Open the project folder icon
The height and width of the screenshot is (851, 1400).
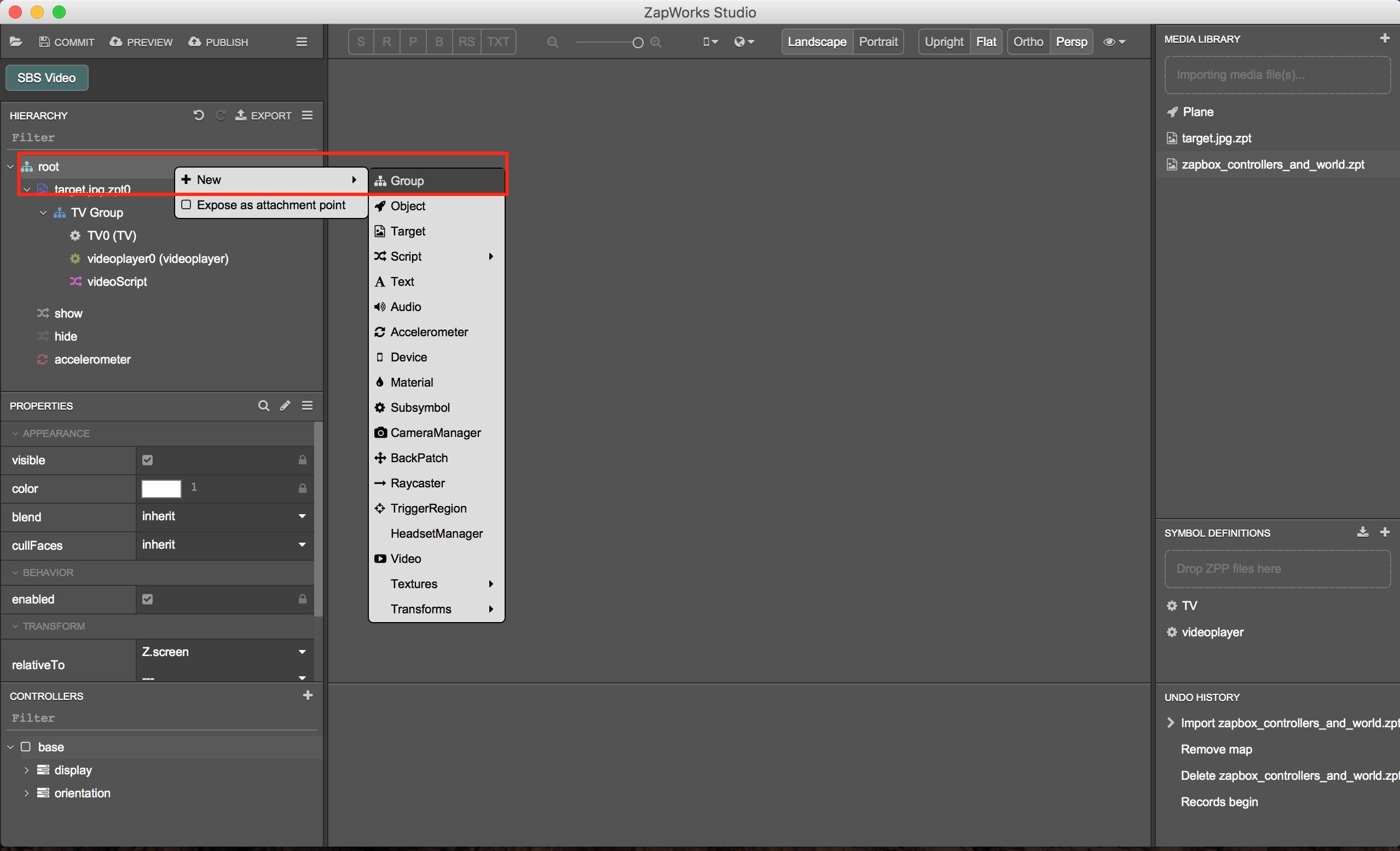coord(16,42)
